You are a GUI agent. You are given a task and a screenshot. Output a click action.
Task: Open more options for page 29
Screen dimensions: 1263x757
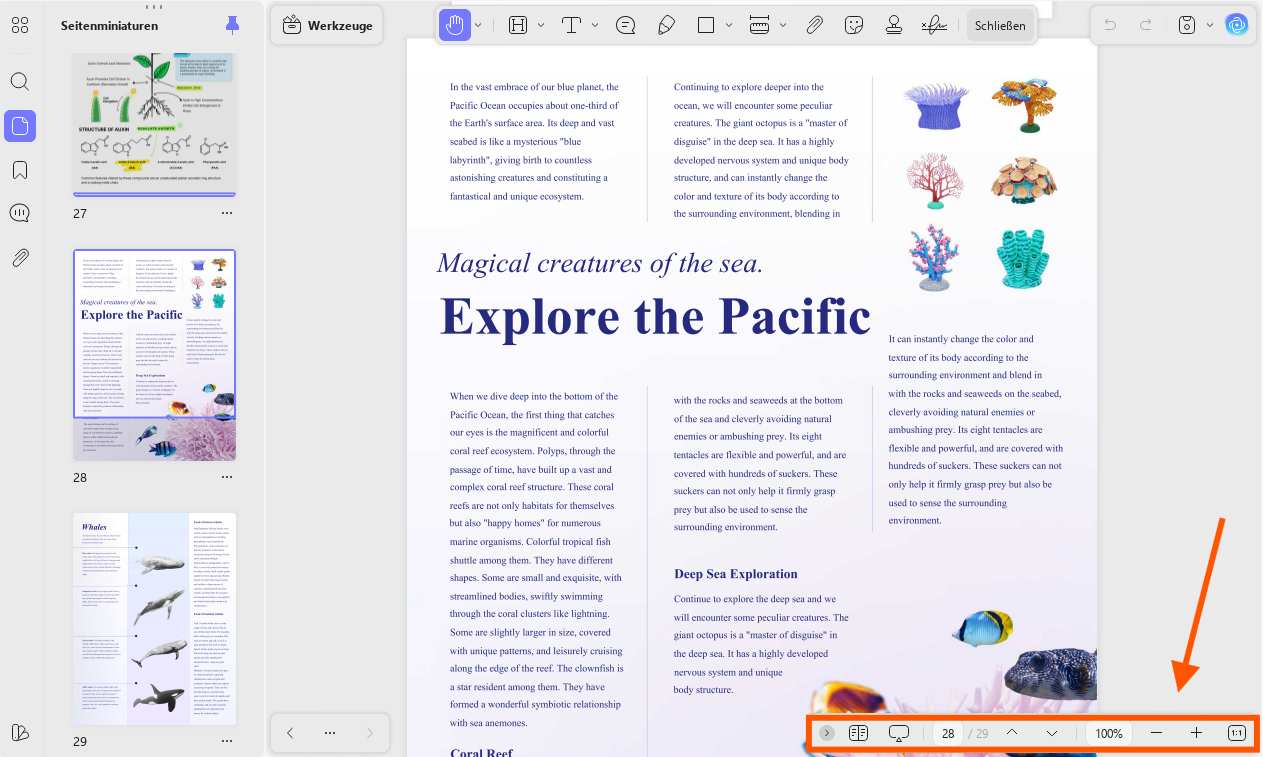point(227,742)
